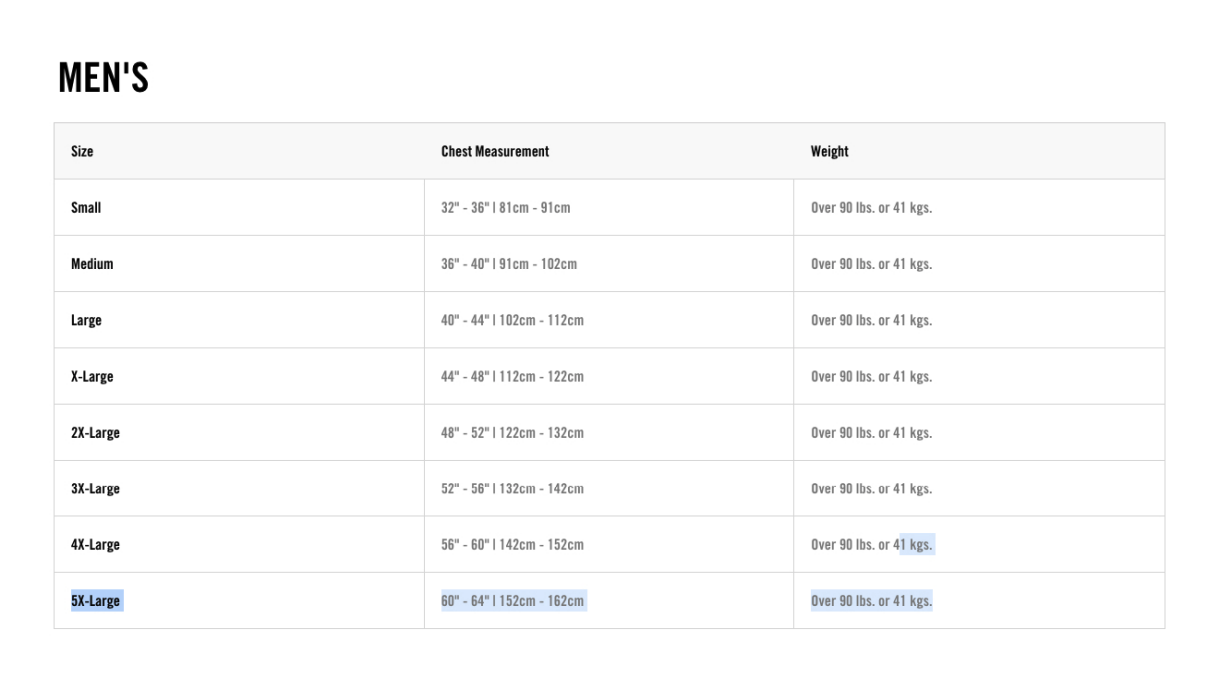Click chest measurement 40" - 44" | 102cm - 112cm
This screenshot has width=1211, height=677.
(512, 320)
